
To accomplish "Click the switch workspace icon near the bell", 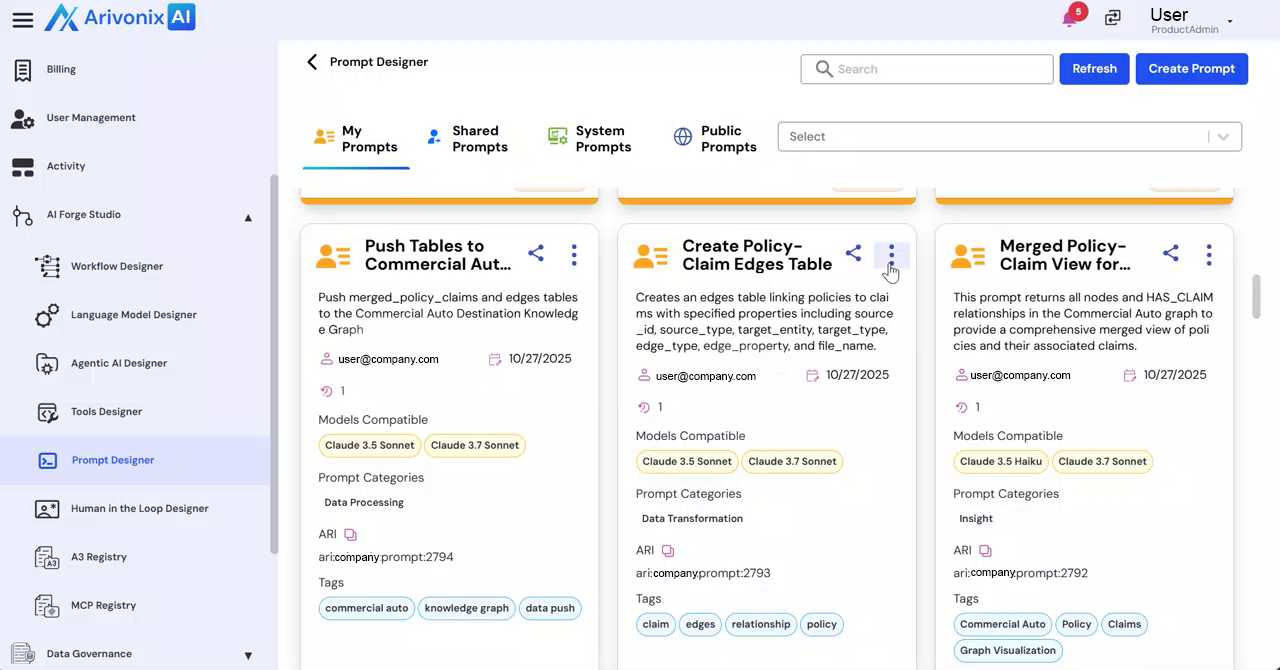I will [1113, 18].
